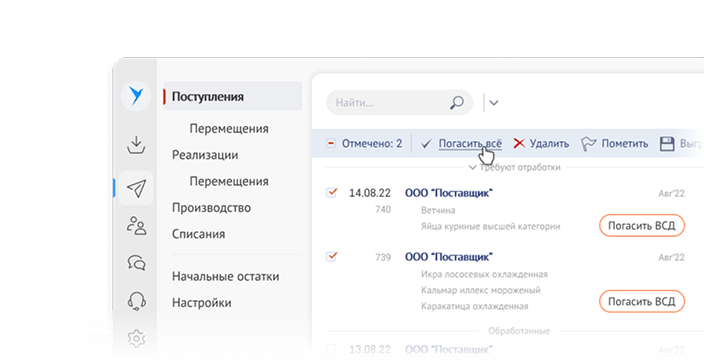Image resolution: width=704 pixels, height=360 pixels.
Task: Click the flag icon beside Пометить
Action: (588, 144)
